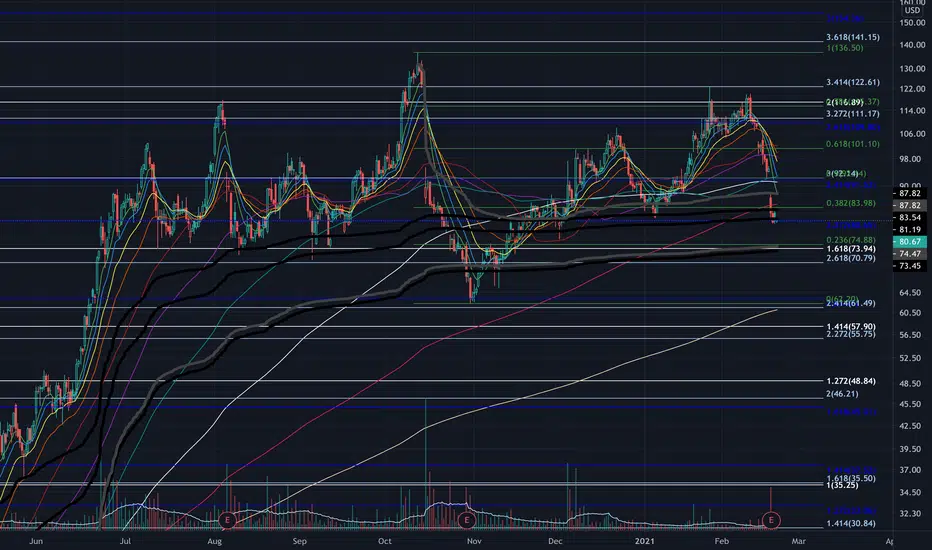Click the 45.50 price scale tick
This screenshot has width=932, height=550.
click(x=912, y=404)
